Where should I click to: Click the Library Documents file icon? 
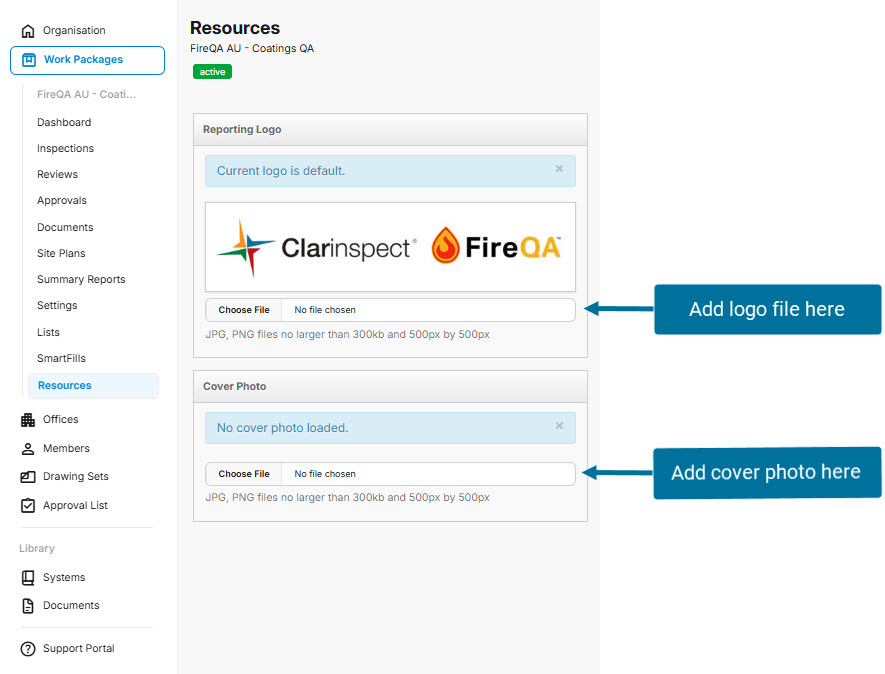click(x=28, y=606)
